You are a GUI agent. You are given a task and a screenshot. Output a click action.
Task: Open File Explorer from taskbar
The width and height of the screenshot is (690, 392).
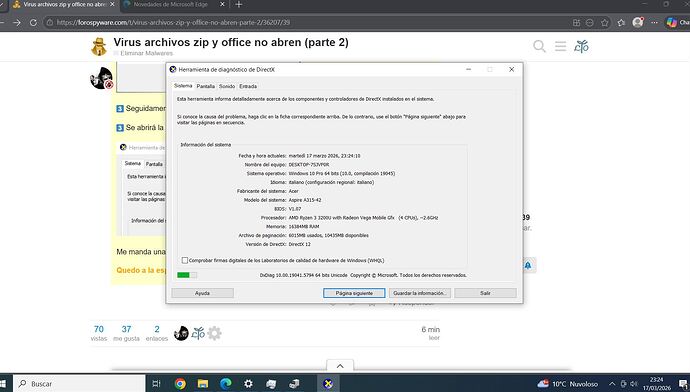coord(202,384)
